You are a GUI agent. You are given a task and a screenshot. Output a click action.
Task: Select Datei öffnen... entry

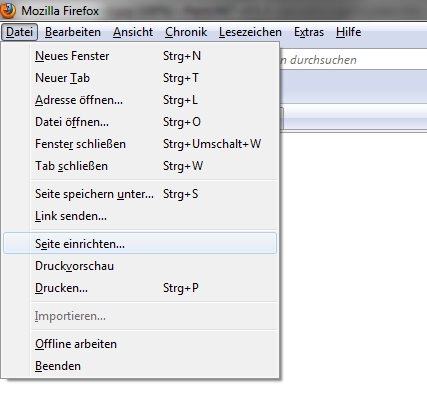tap(140, 122)
